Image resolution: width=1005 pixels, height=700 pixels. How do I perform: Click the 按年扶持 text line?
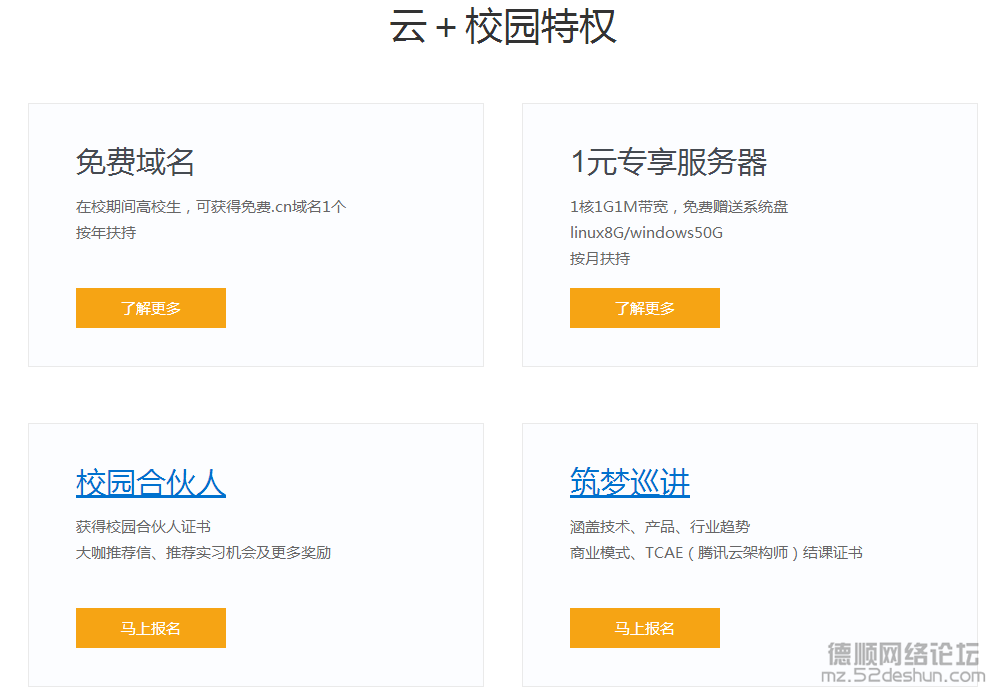(106, 233)
